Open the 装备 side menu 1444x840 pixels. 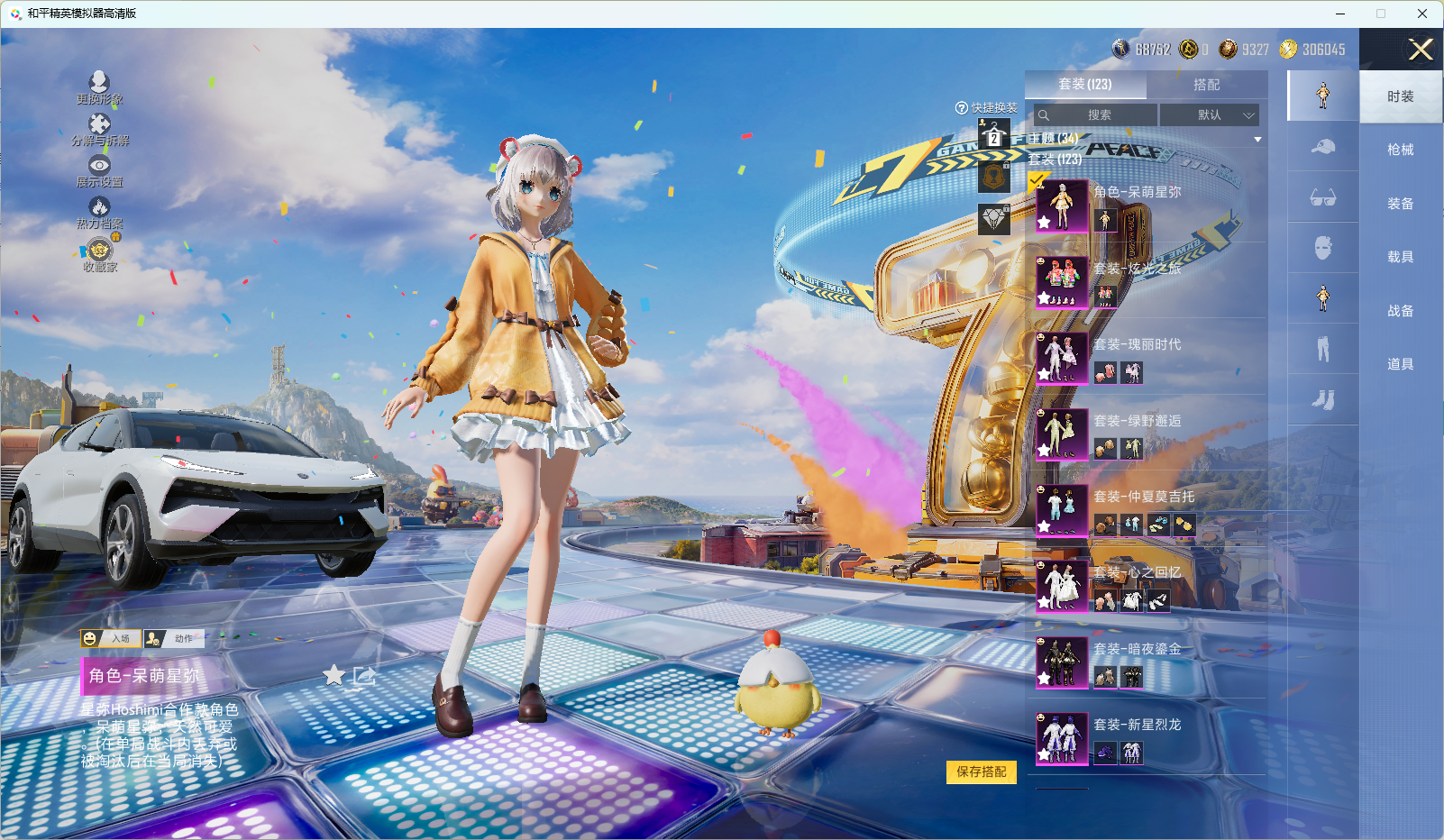(x=1401, y=204)
